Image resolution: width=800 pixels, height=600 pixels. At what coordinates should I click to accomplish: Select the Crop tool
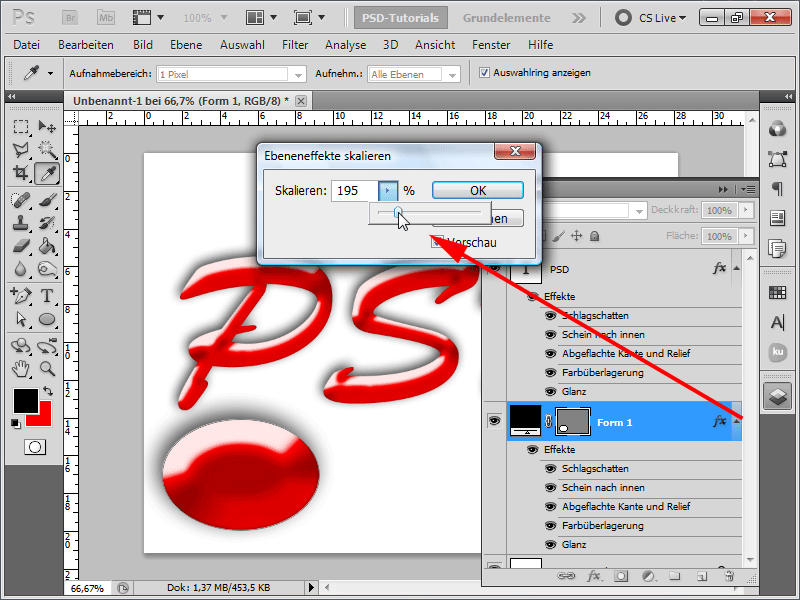point(20,173)
